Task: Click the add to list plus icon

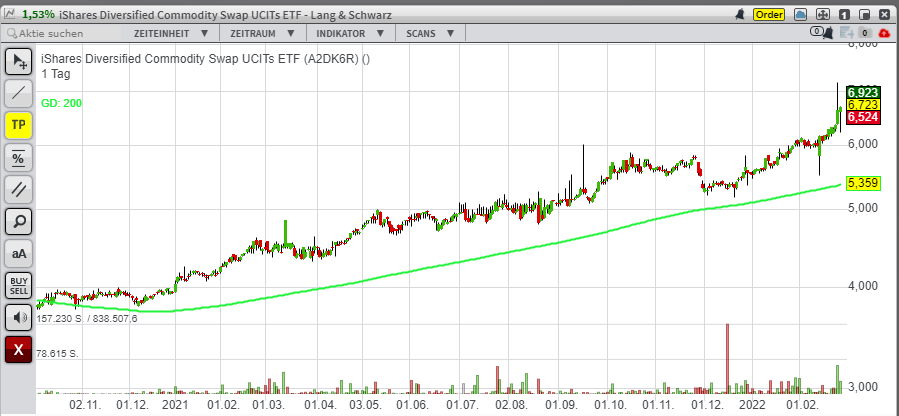Action: 845,33
